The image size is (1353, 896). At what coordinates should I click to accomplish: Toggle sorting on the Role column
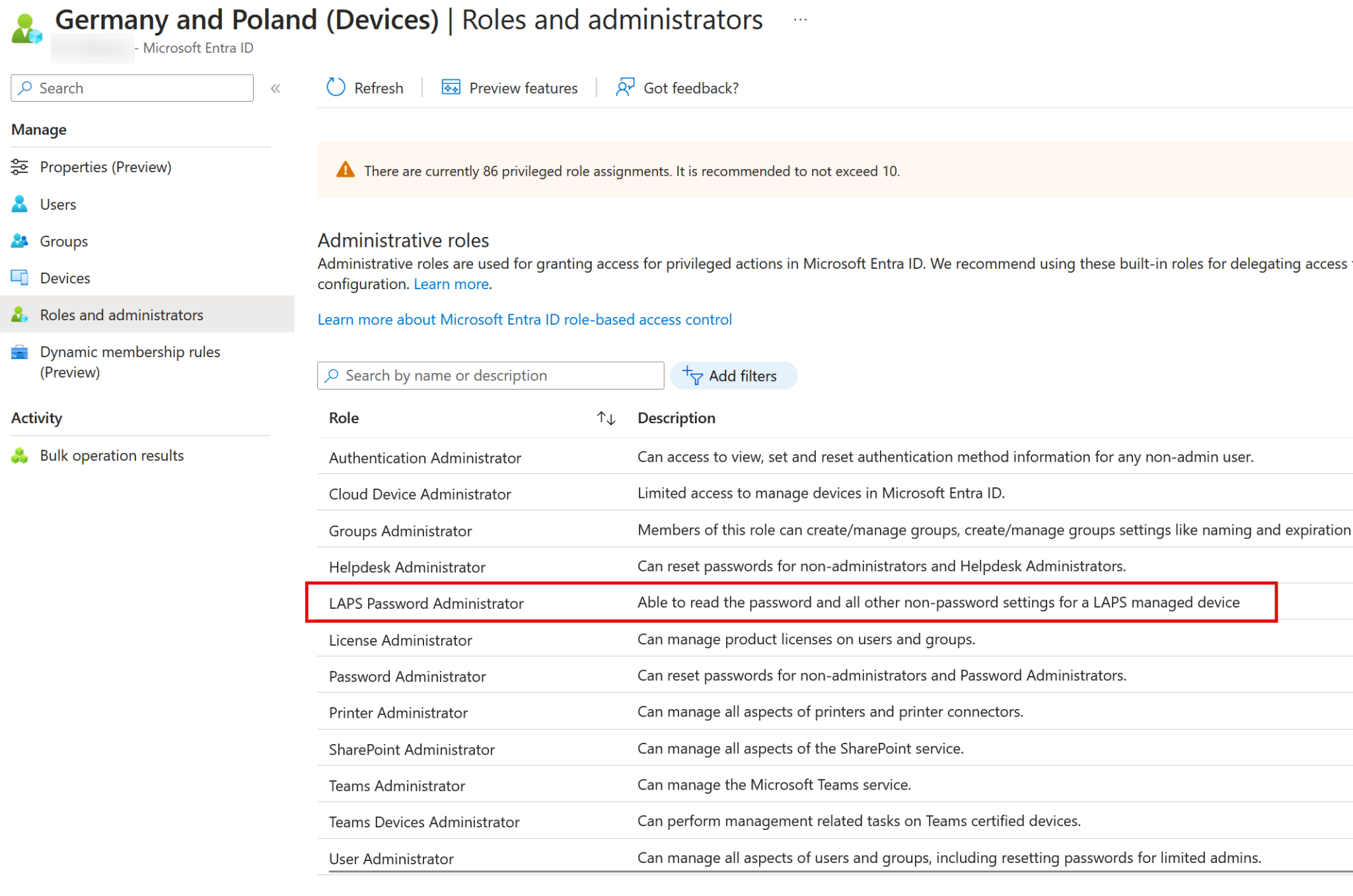pyautogui.click(x=605, y=417)
